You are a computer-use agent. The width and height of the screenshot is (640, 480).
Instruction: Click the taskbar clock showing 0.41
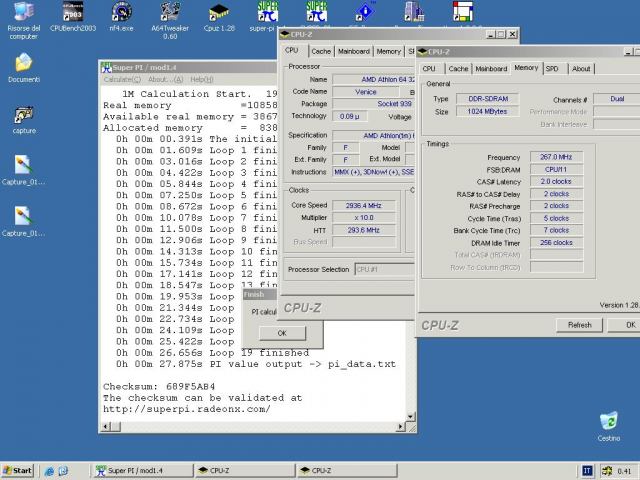[624, 471]
